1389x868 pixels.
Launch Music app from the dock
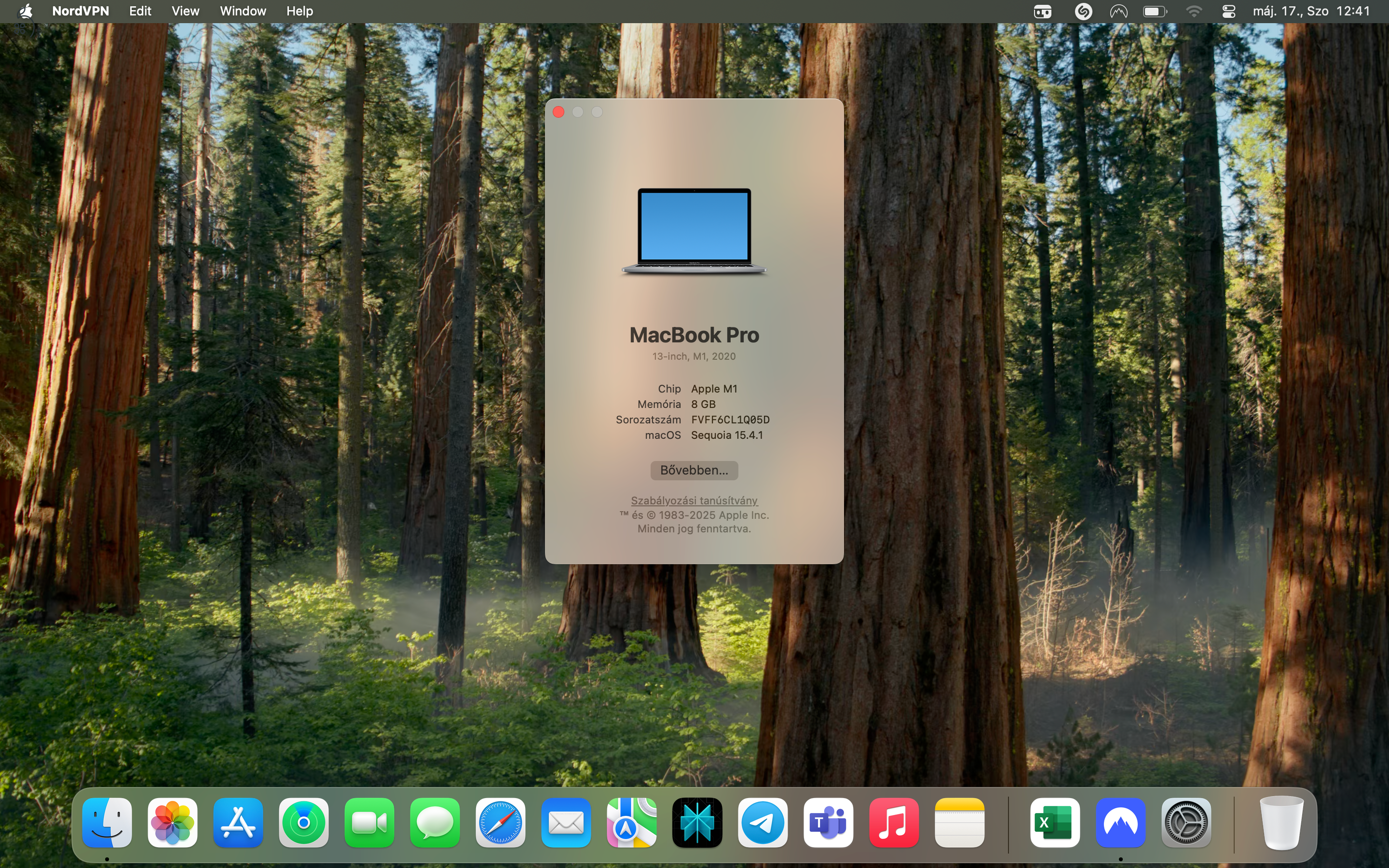point(894,822)
